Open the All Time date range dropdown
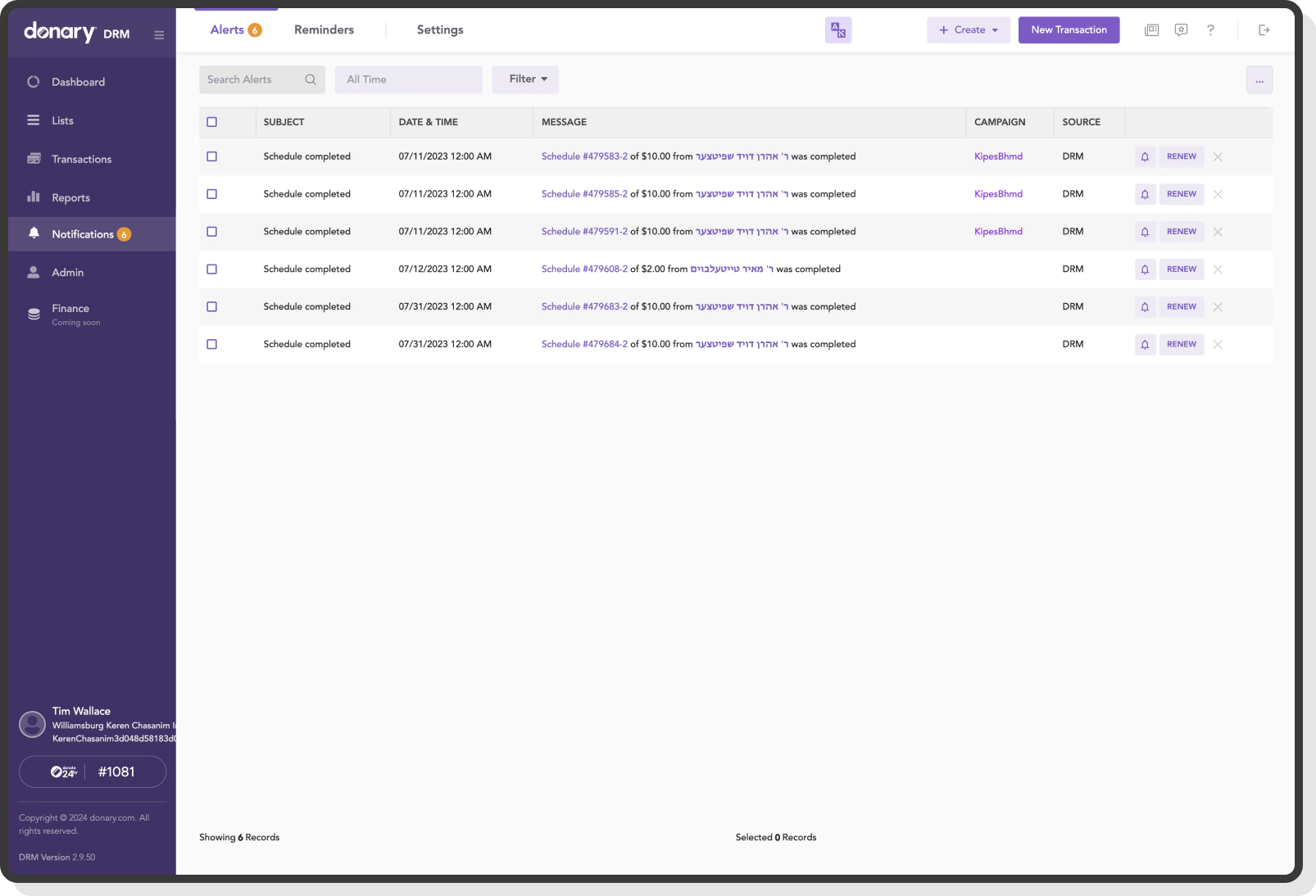Viewport: 1316px width, 896px height. tap(408, 79)
